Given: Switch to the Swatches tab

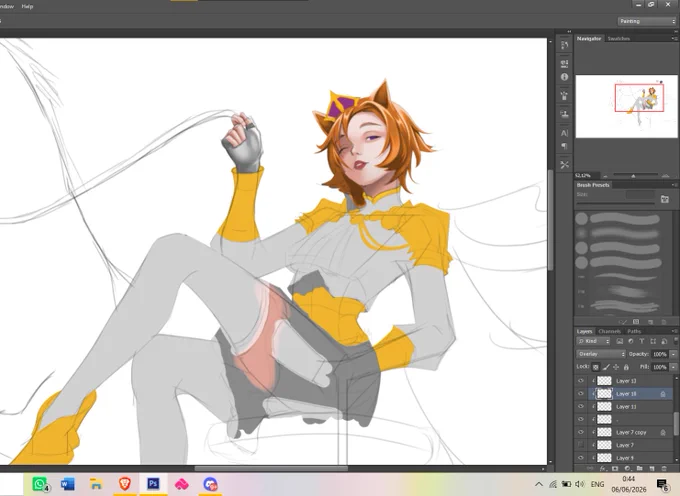Looking at the screenshot, I should click(x=618, y=39).
